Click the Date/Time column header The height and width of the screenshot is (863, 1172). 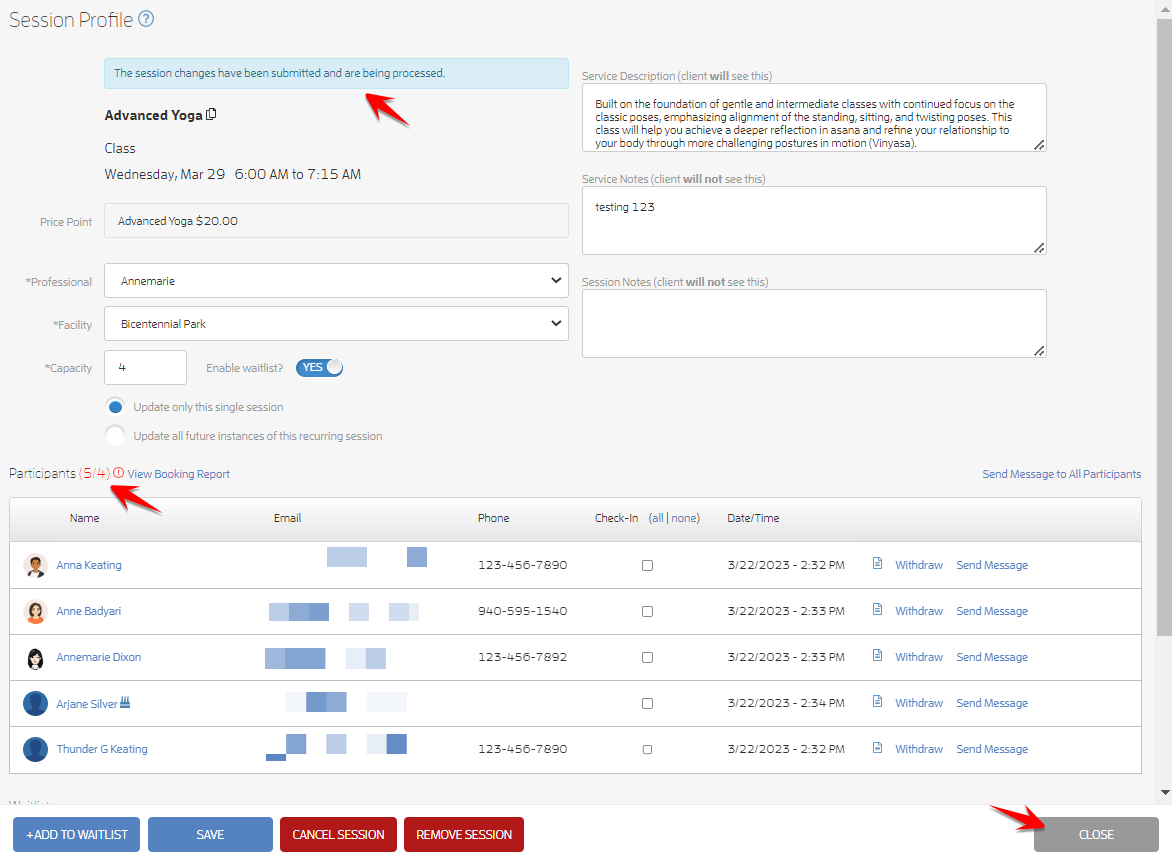[753, 518]
